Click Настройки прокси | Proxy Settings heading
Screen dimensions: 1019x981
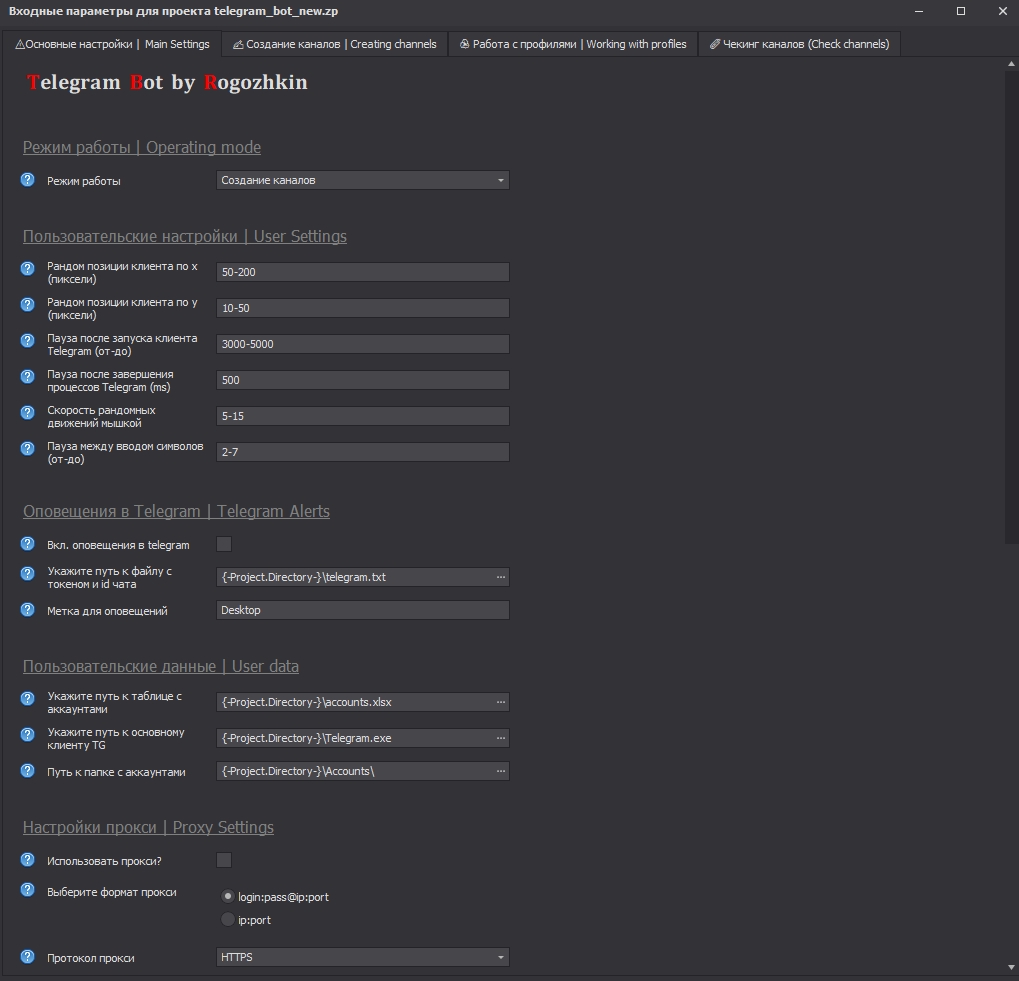pyautogui.click(x=148, y=827)
